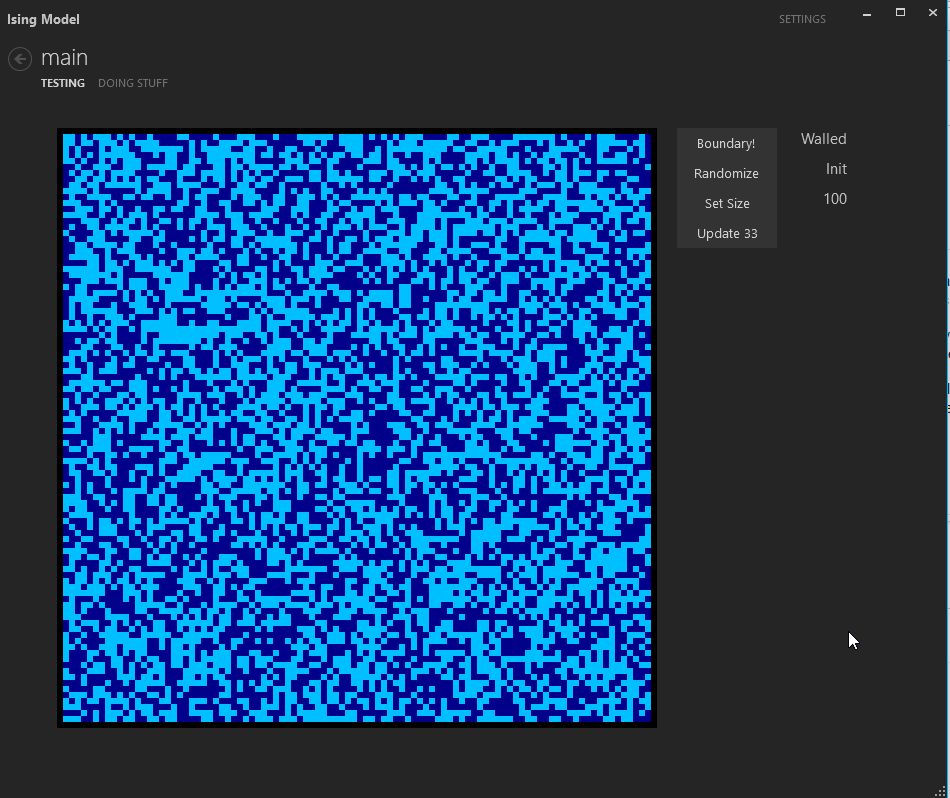950x798 pixels.
Task: Click the Randomize button
Action: click(726, 173)
